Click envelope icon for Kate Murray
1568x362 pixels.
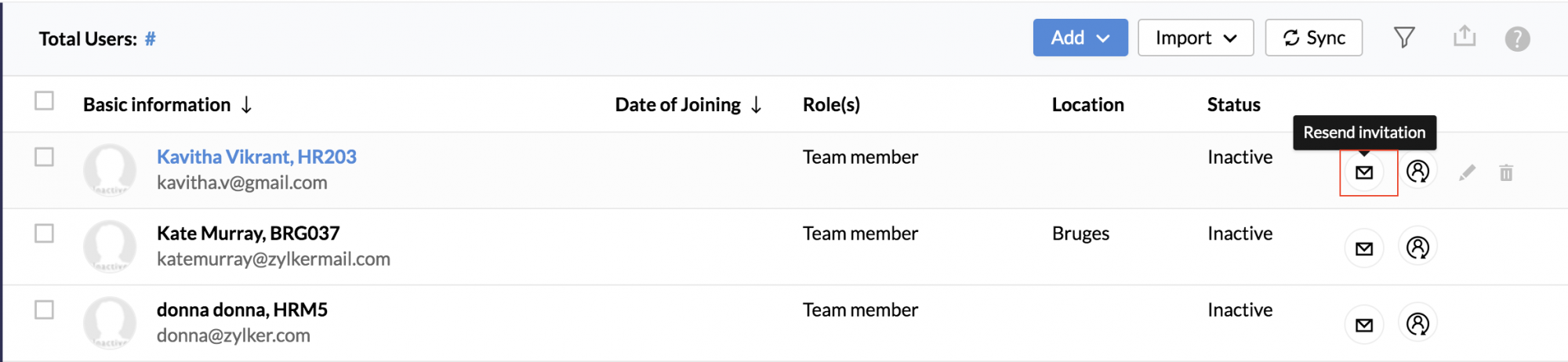click(1364, 248)
